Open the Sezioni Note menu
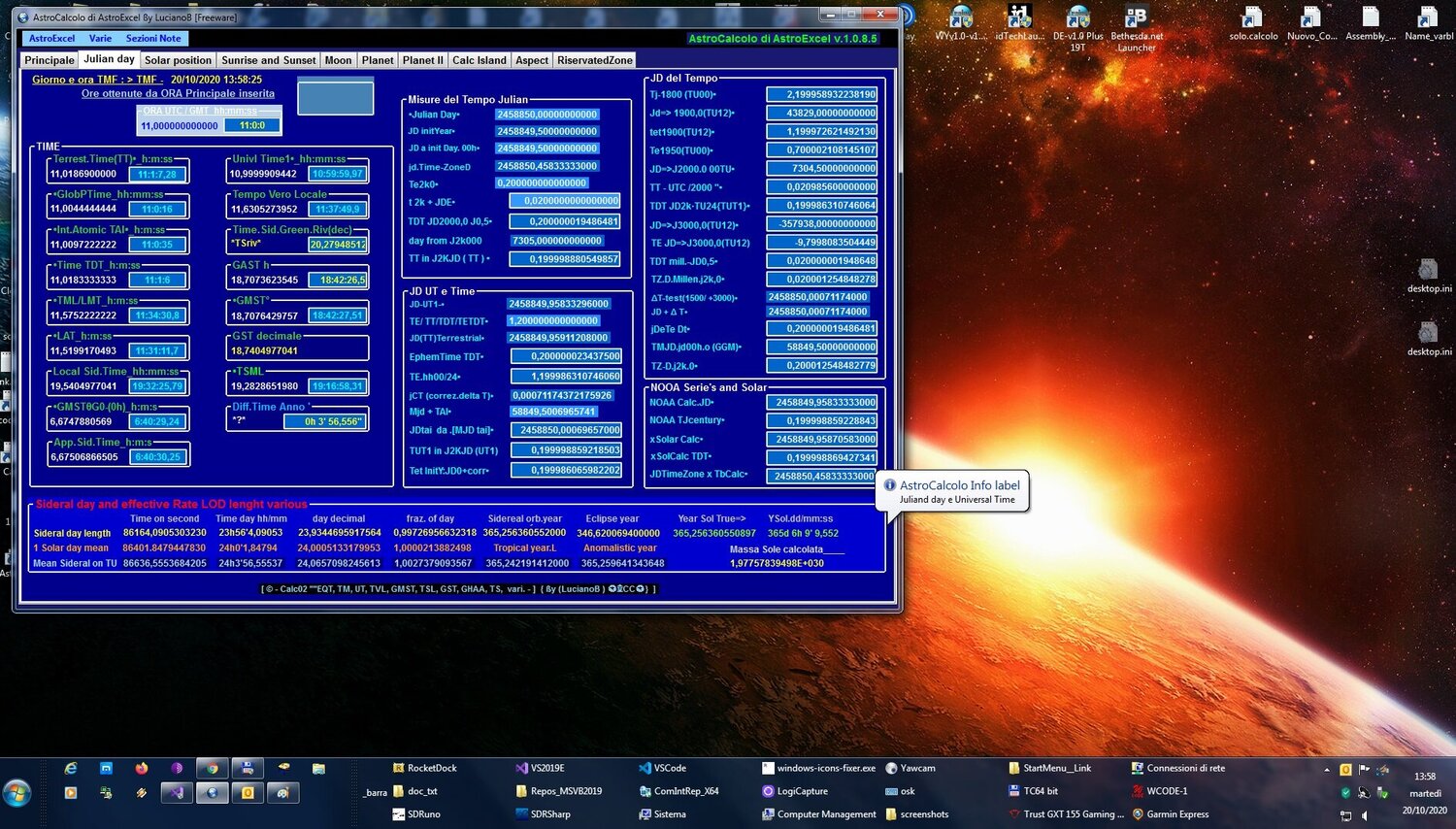Screen dimensions: 1456x829 [x=153, y=38]
